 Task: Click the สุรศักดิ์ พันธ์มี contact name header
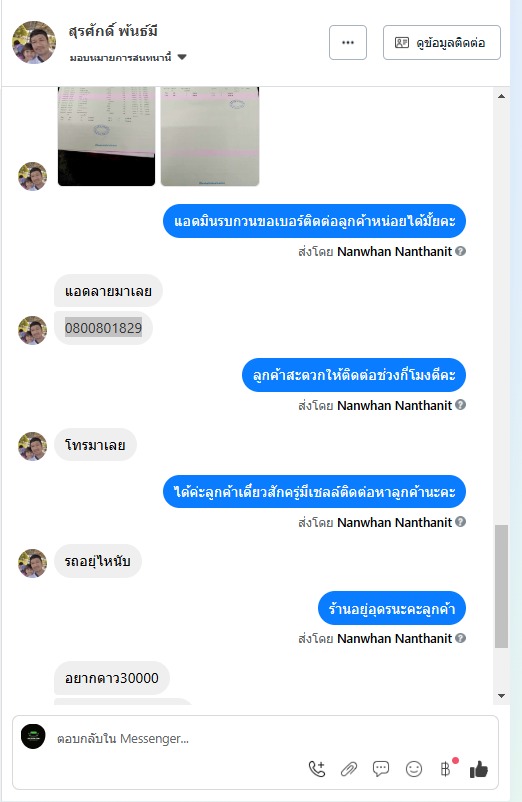113,31
